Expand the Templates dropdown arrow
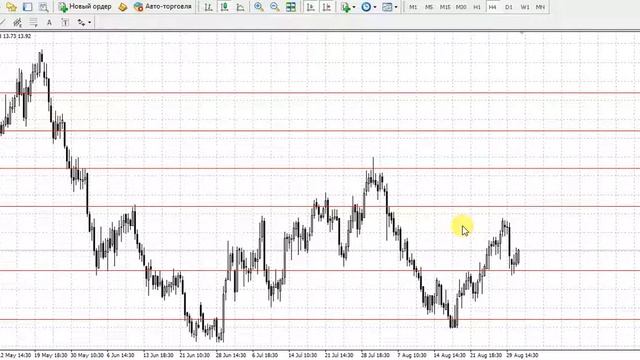The image size is (640, 360). click(x=396, y=7)
